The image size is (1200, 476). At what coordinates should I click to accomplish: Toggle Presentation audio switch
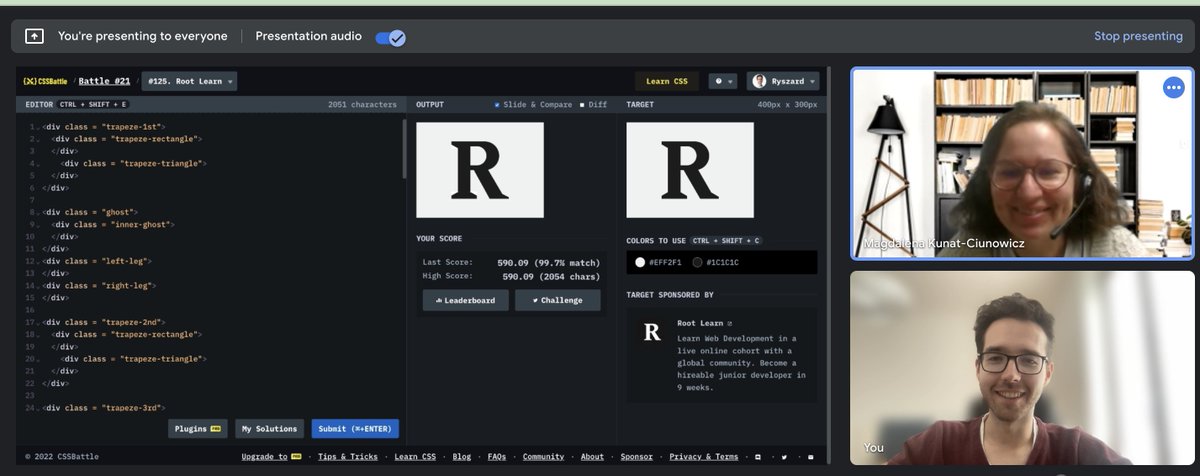390,37
